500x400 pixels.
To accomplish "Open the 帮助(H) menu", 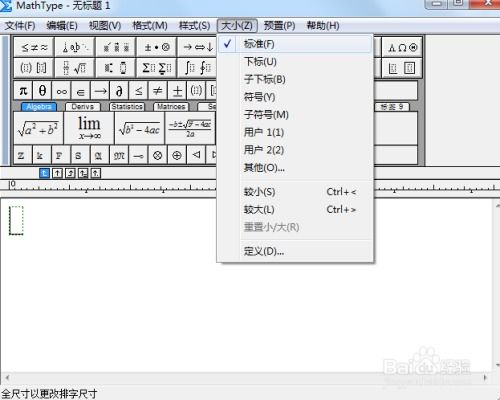I will (323, 26).
